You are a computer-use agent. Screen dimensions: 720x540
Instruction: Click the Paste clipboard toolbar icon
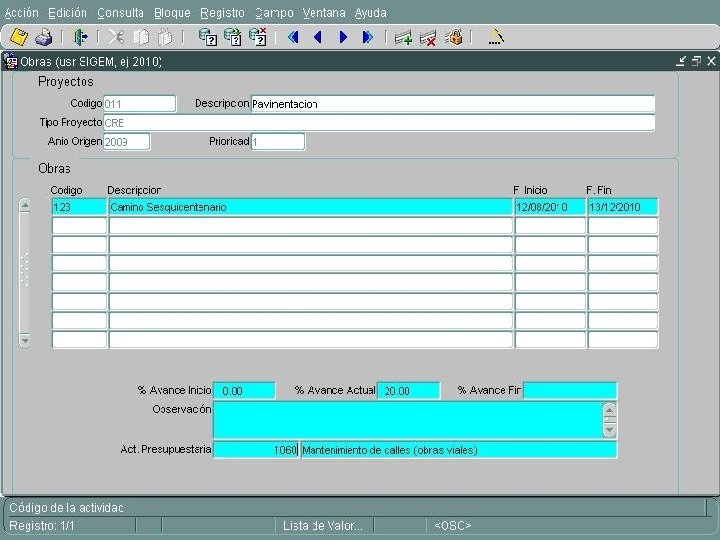pos(165,37)
